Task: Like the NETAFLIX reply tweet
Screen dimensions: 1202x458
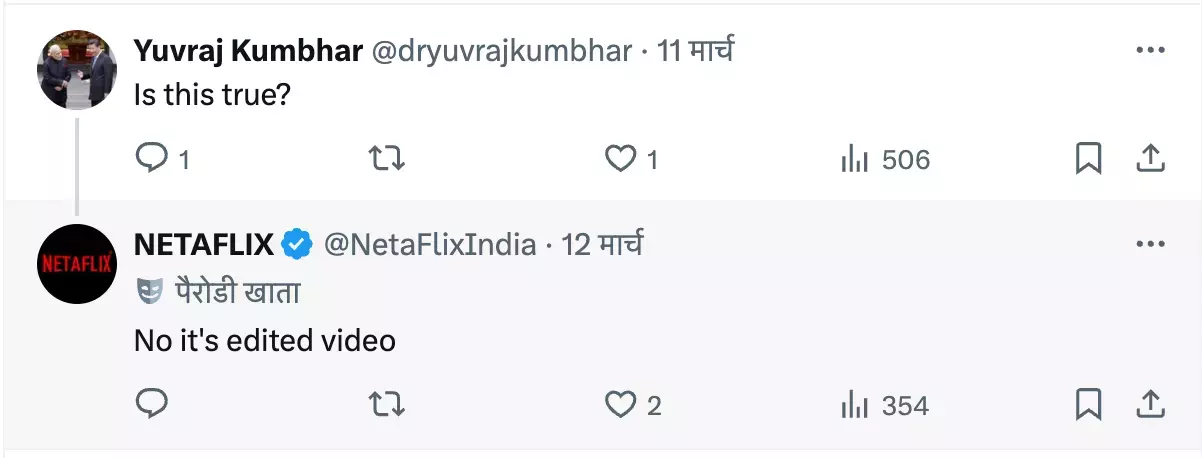Action: [622, 404]
